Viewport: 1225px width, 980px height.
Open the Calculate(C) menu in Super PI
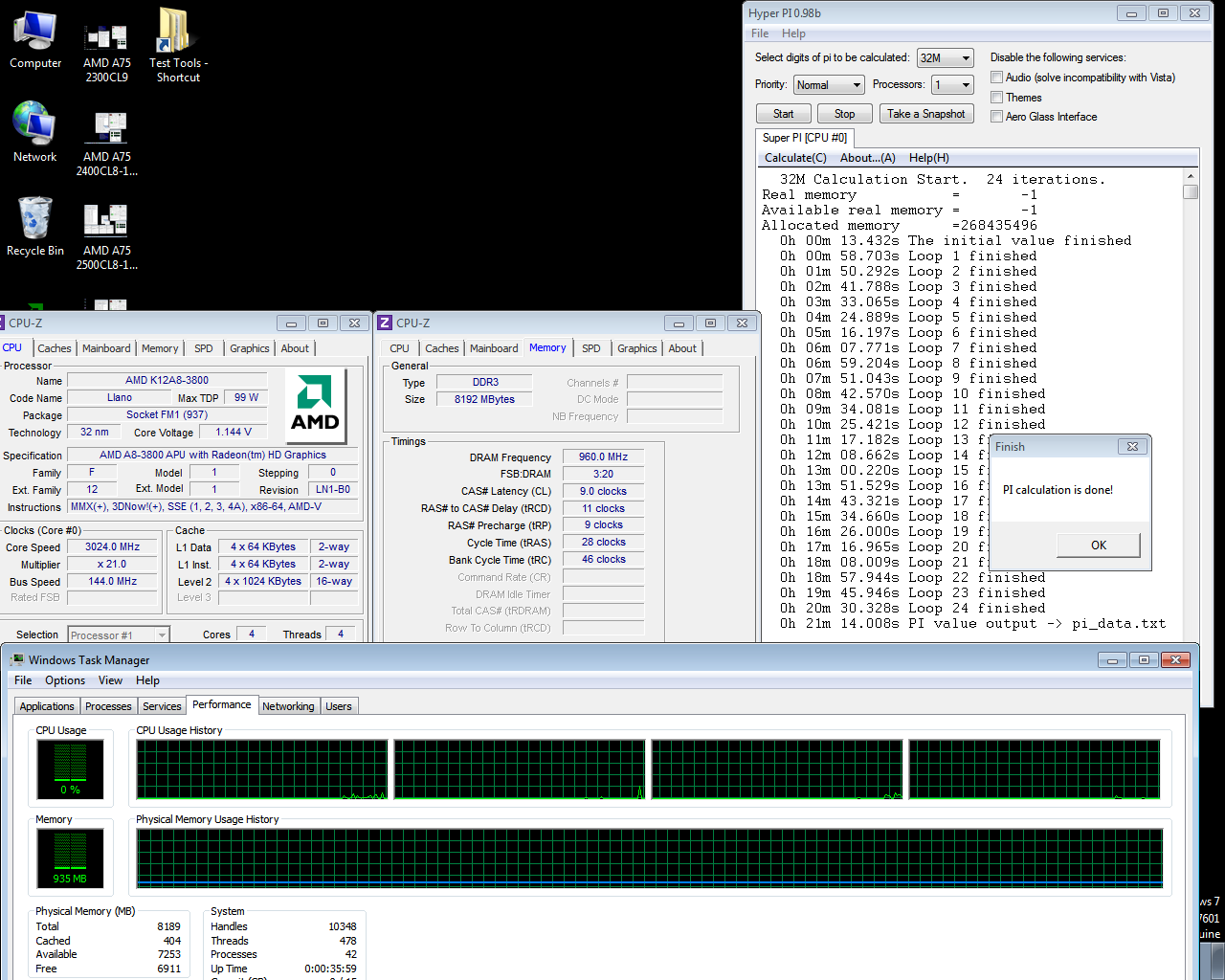point(794,158)
